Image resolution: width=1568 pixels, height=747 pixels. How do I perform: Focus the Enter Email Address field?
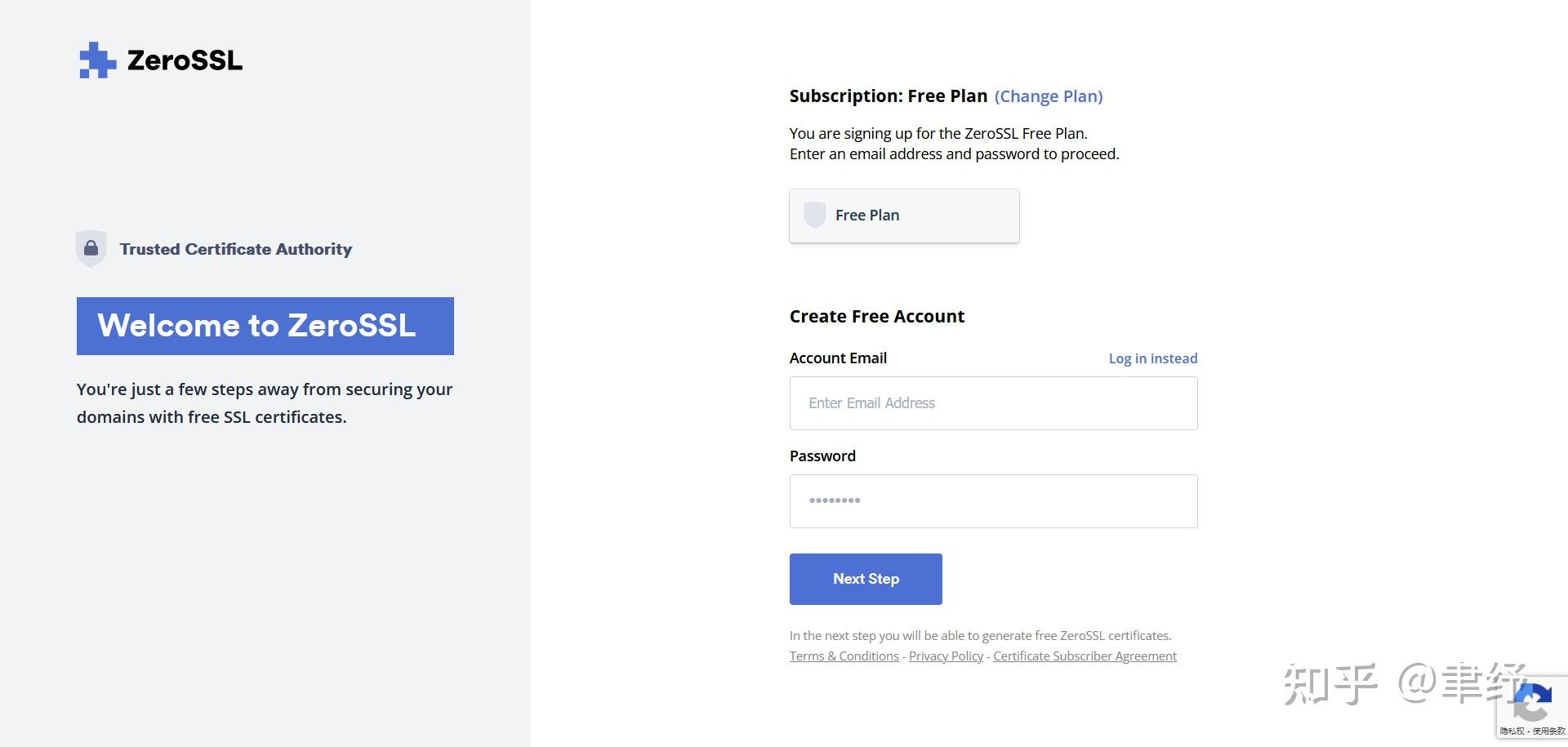(x=993, y=403)
